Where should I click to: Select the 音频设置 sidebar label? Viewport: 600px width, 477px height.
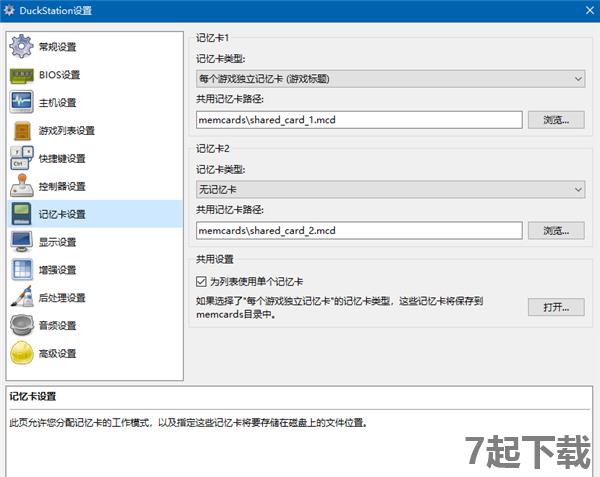57,326
